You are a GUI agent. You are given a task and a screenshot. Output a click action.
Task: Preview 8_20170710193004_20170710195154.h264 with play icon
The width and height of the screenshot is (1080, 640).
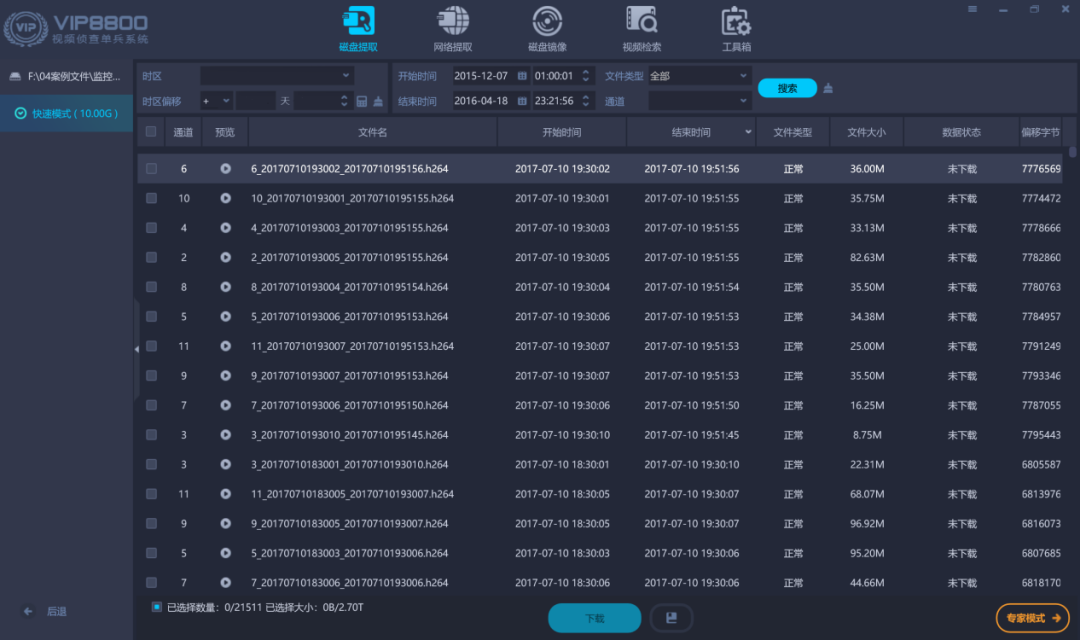(225, 287)
